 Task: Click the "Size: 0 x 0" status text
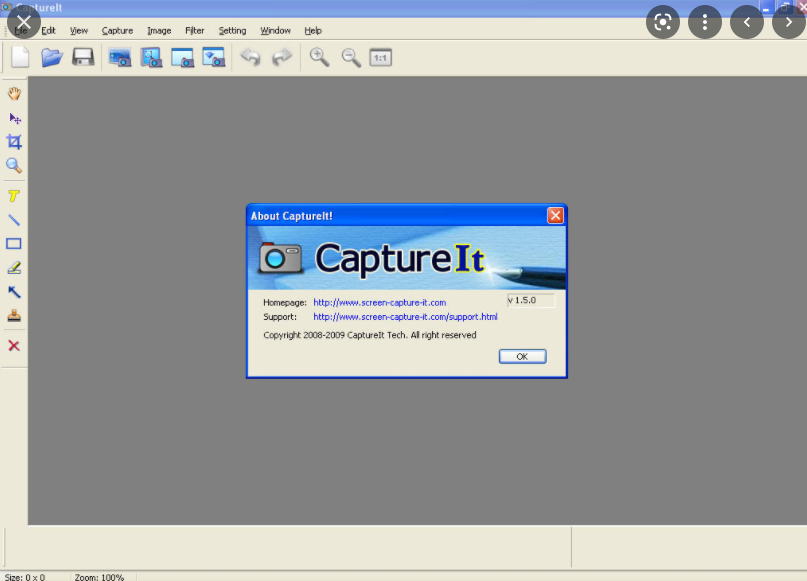tap(25, 577)
